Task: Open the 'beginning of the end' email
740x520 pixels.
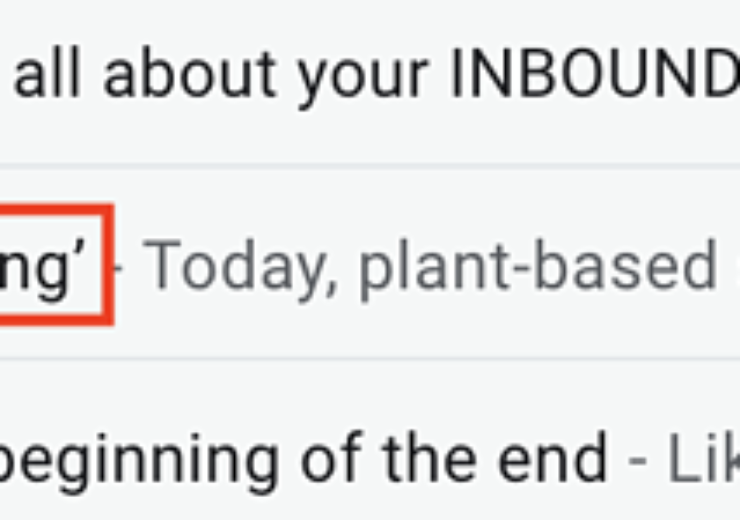Action: tap(300, 460)
